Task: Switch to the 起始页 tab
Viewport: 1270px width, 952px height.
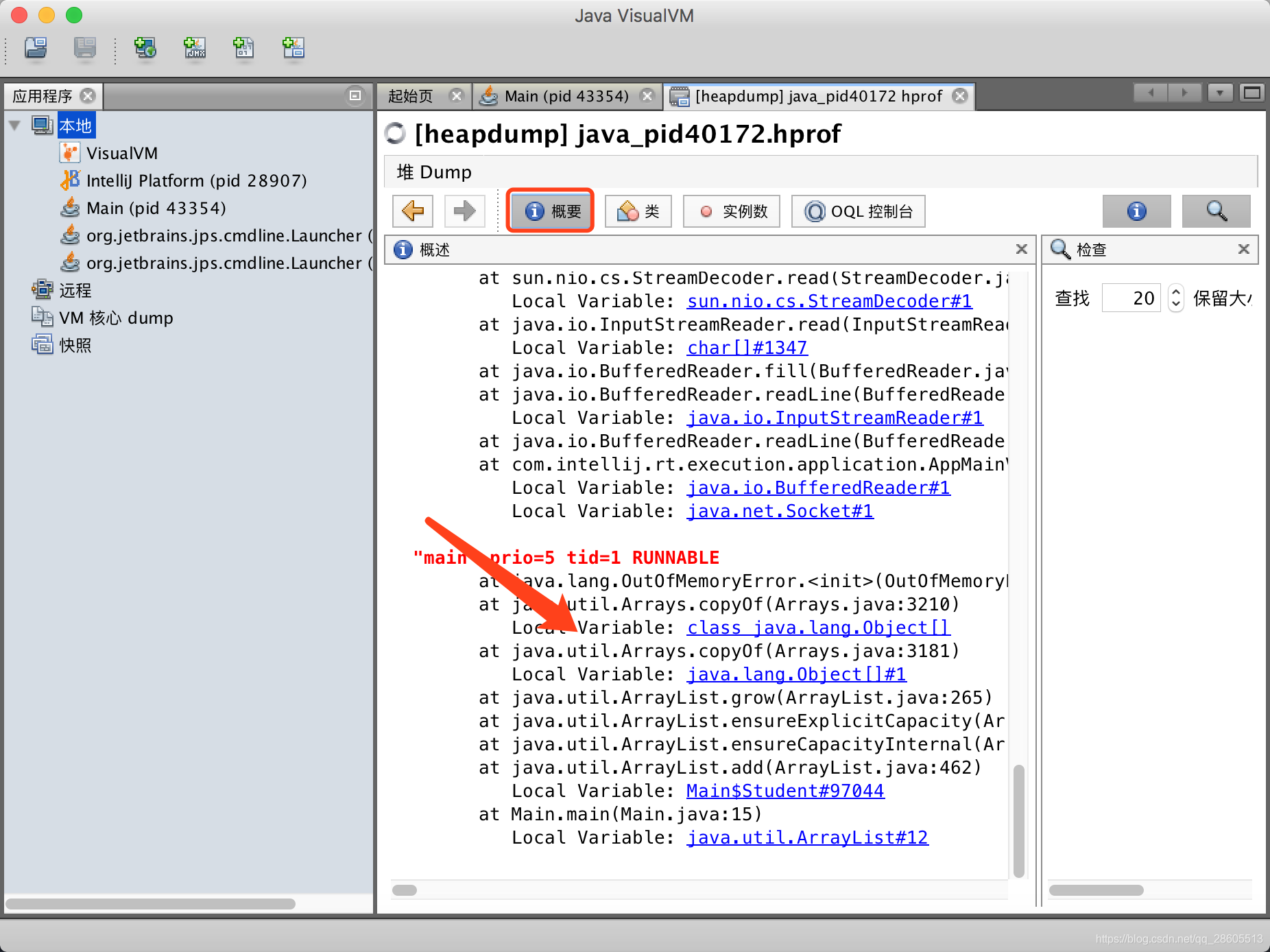Action: click(x=410, y=96)
